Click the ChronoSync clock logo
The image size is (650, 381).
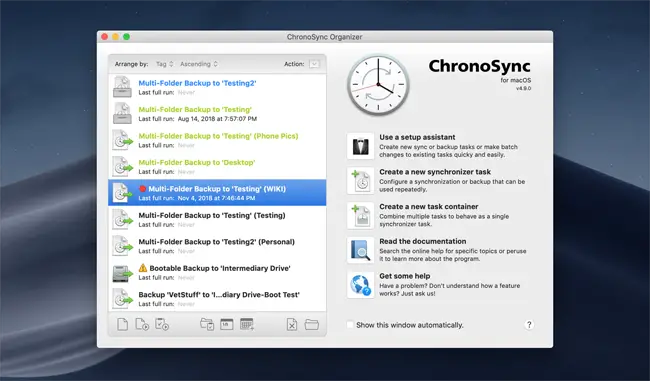pos(378,85)
